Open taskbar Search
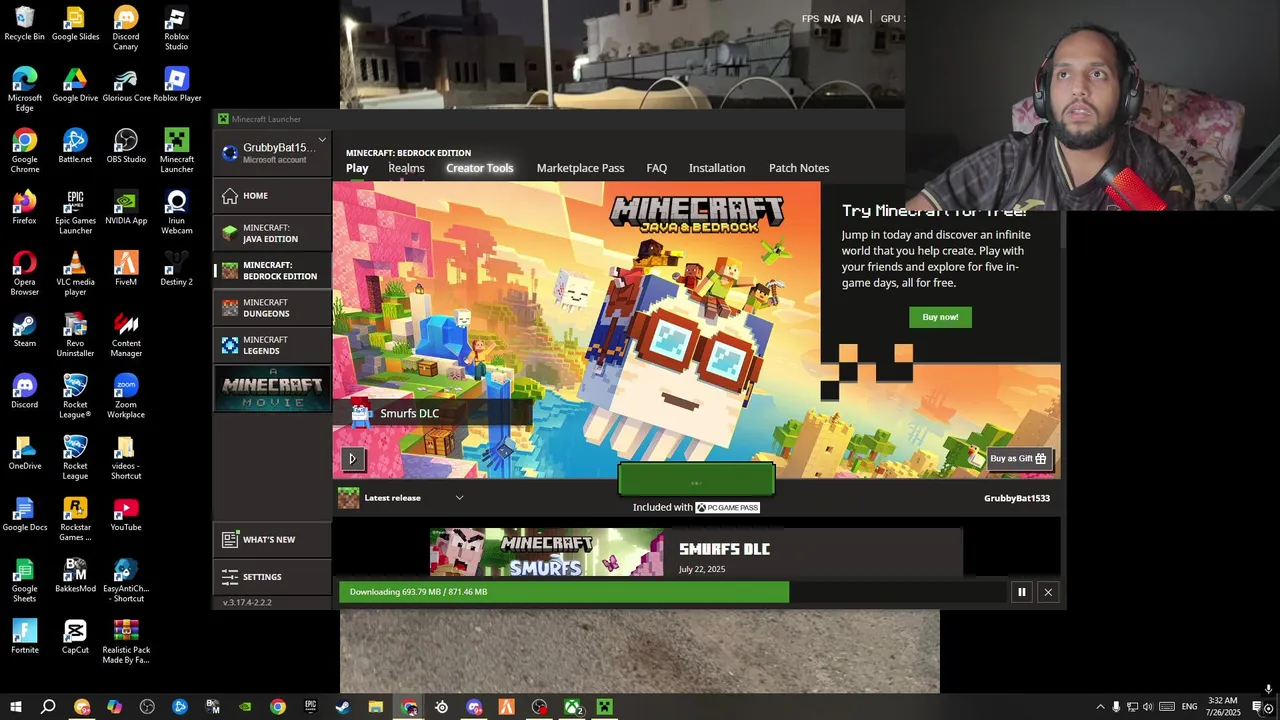Screen dimensions: 1280x720 (x=48, y=707)
